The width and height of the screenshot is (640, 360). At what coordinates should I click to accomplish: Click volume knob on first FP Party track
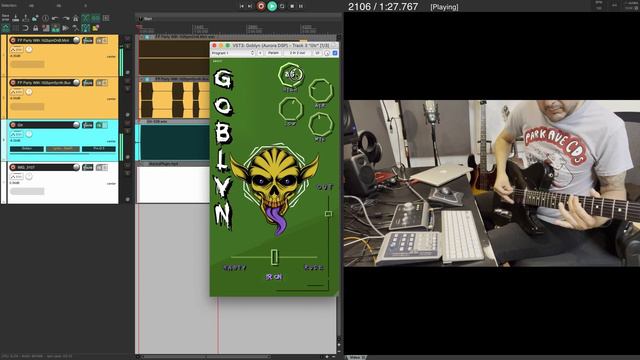[x=76, y=40]
